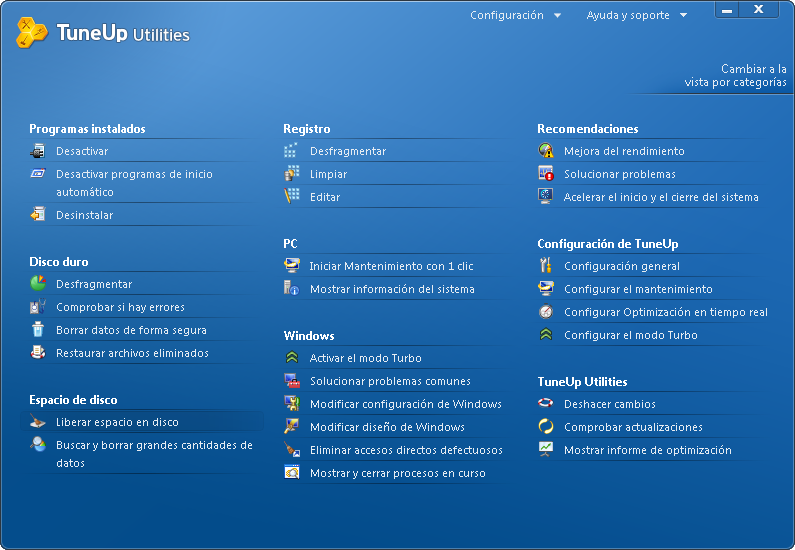Click icon for Modificar diseño de Windows

292,426
